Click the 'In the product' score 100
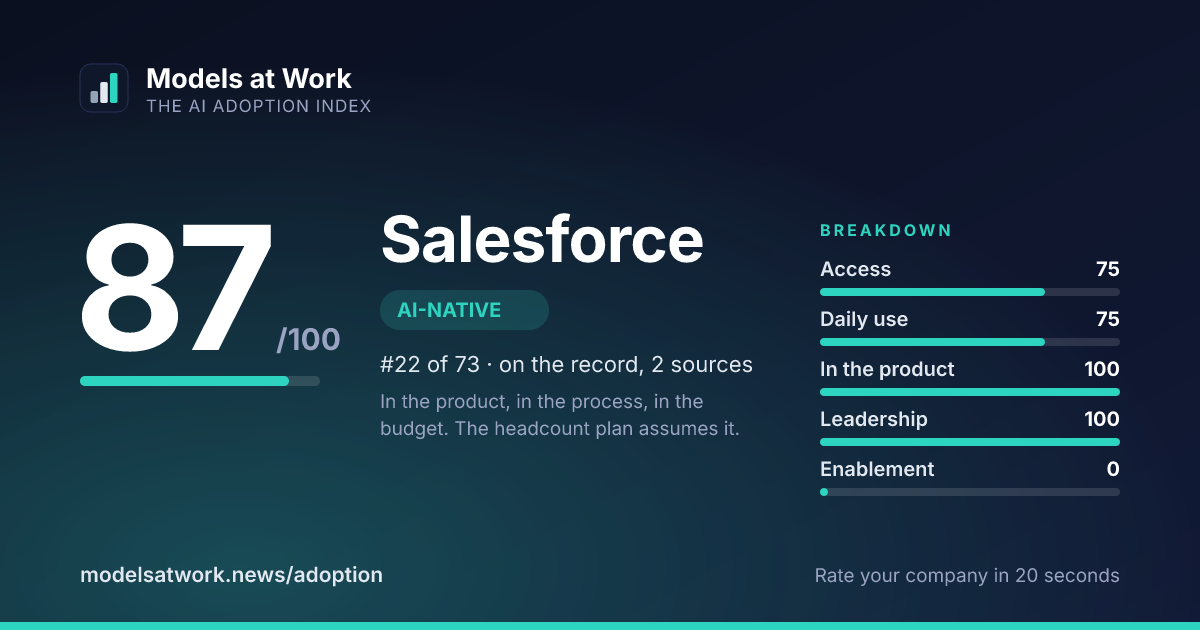Screen dimensions: 1200x630 click(1102, 369)
